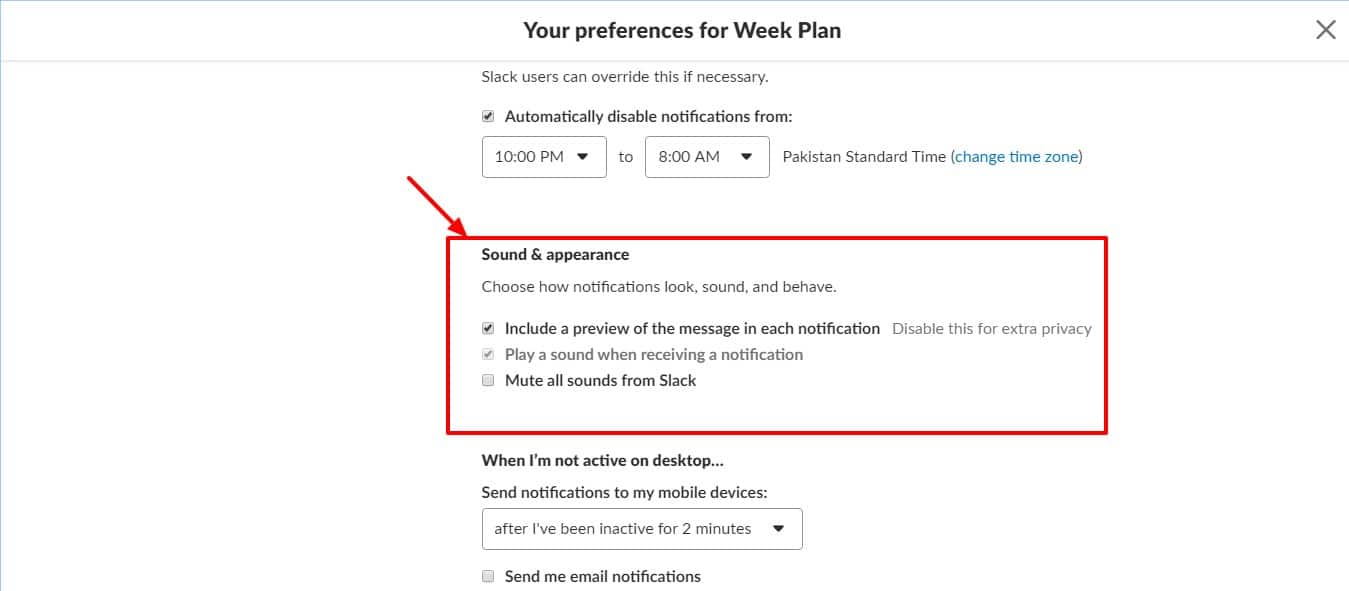
Task: Click the Choose how notifications look description
Action: 658,287
